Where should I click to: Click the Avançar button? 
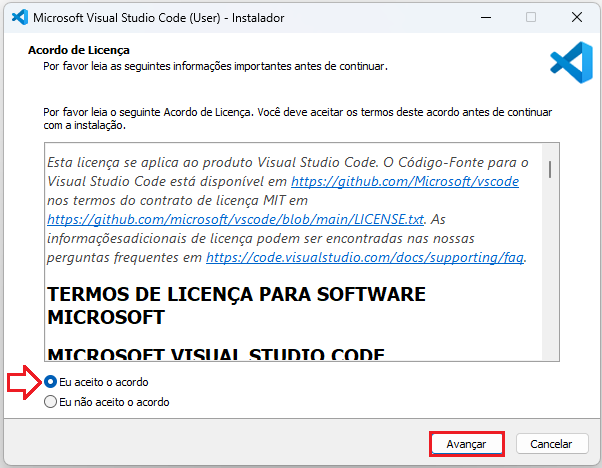click(x=466, y=444)
